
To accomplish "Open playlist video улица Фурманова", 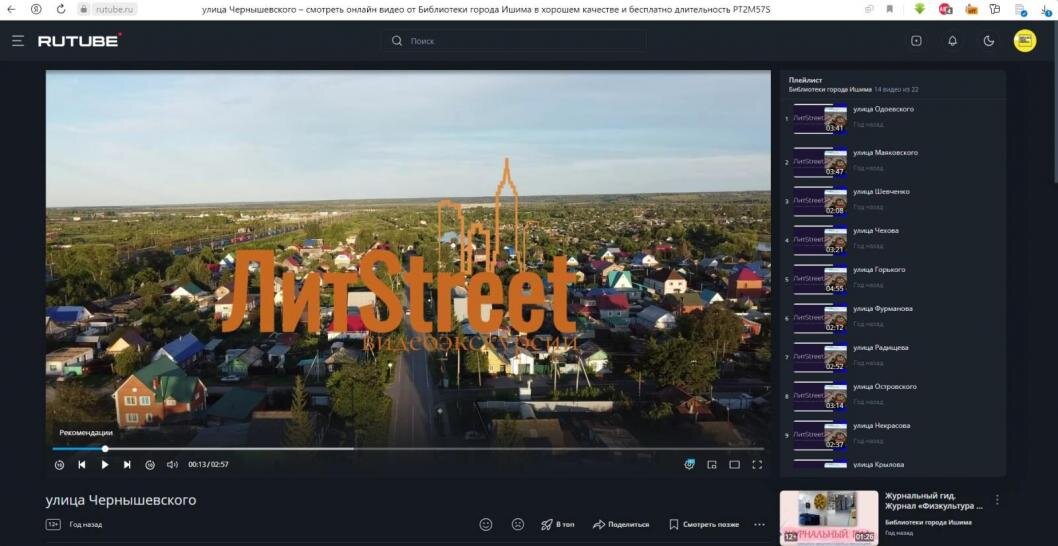I will pos(883,308).
